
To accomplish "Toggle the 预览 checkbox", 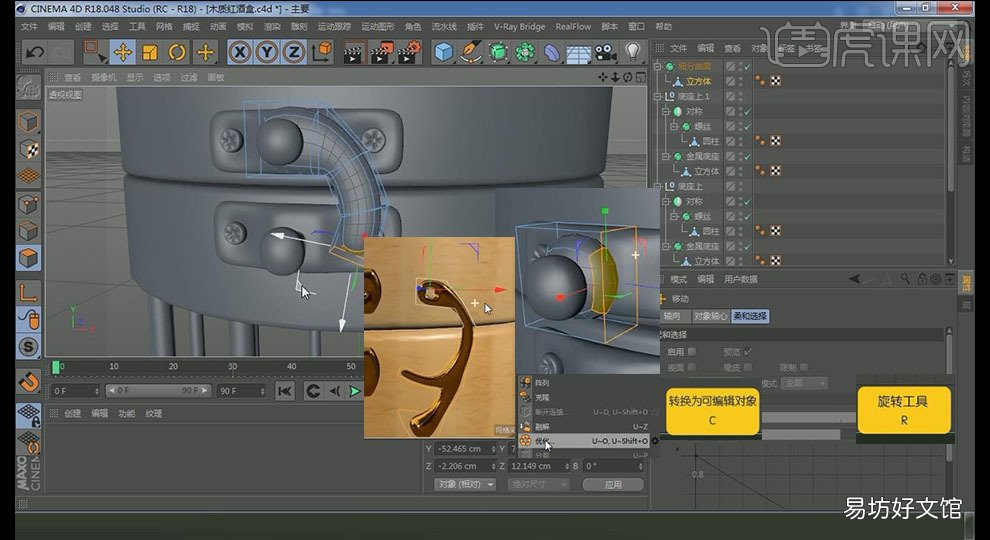I will click(x=748, y=352).
